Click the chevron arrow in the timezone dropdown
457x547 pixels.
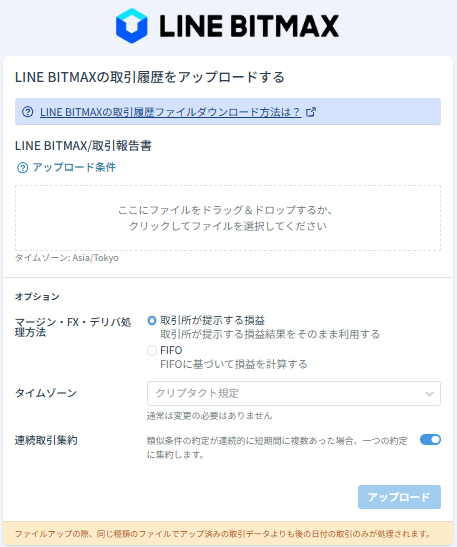429,394
